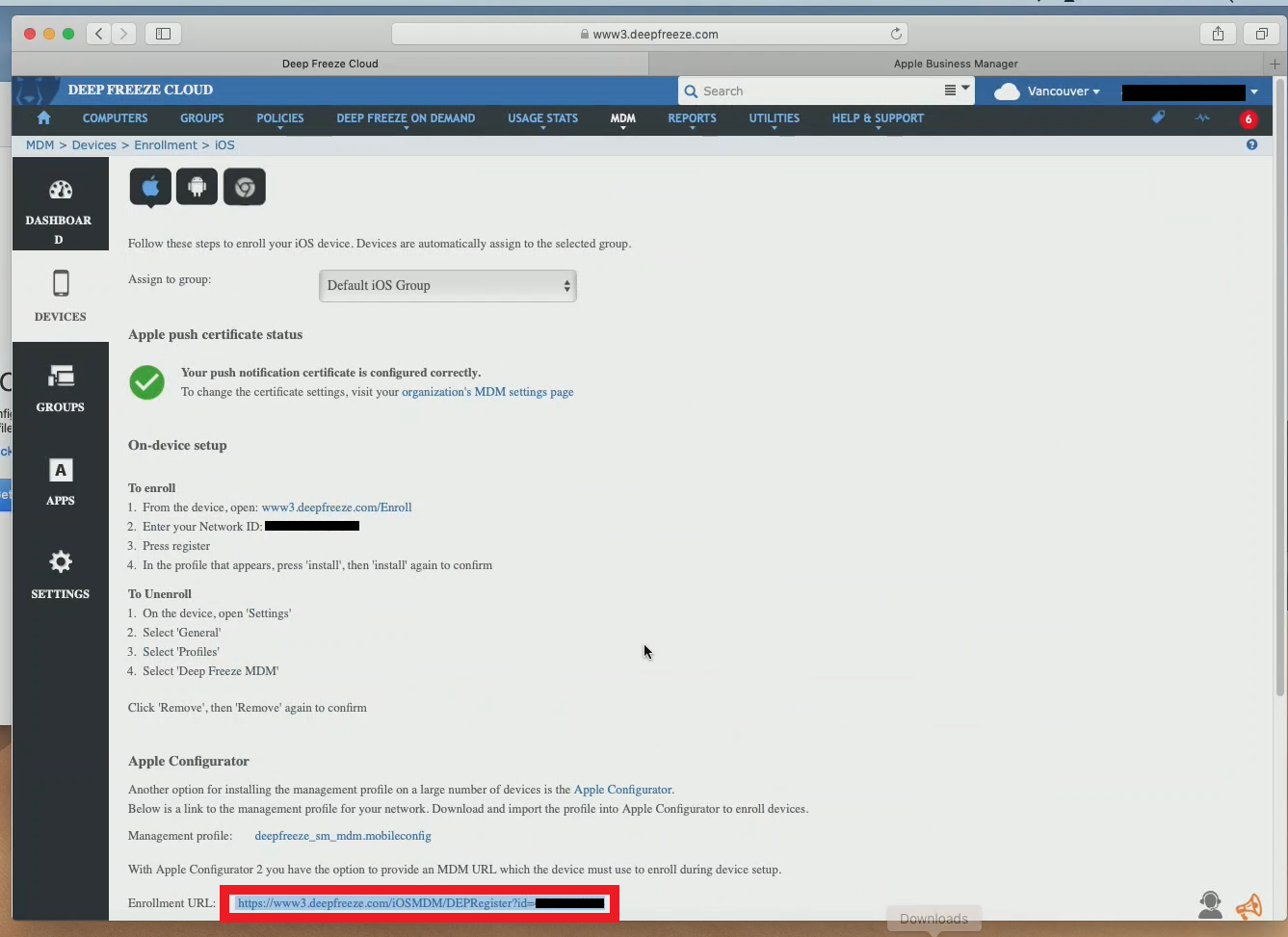The height and width of the screenshot is (937, 1288).
Task: Select the Apple iOS platform icon
Action: [150, 187]
